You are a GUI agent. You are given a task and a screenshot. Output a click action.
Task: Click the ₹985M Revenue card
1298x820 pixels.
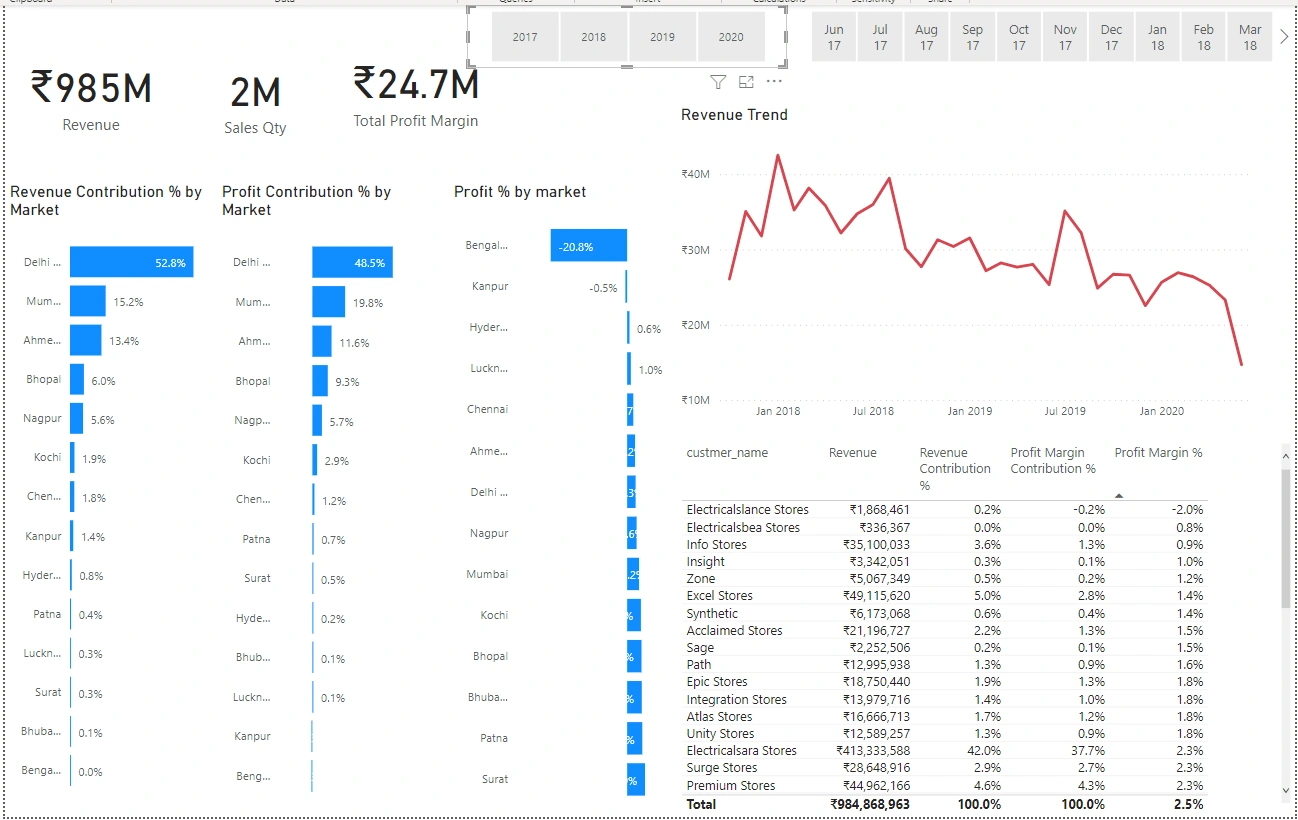tap(91, 100)
